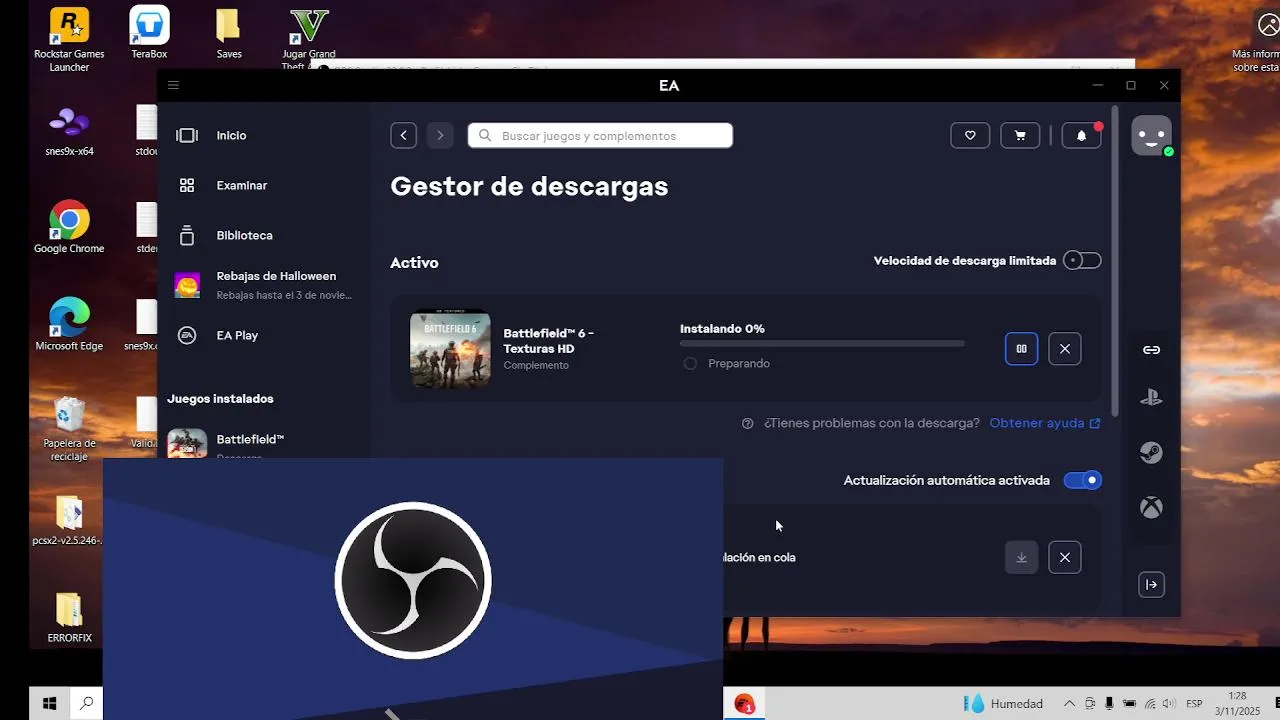Click the EA app taskbar icon
The width and height of the screenshot is (1280, 720).
[744, 704]
